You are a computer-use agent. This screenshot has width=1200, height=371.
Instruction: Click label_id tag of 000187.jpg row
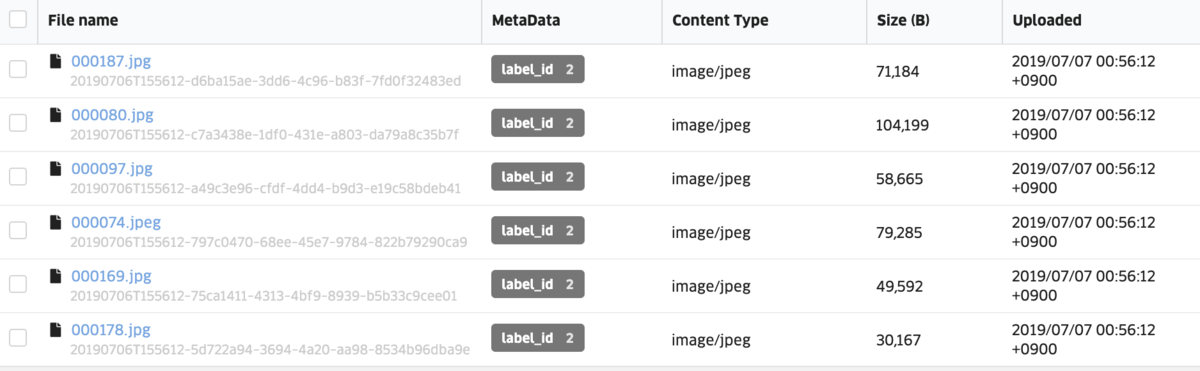point(538,70)
